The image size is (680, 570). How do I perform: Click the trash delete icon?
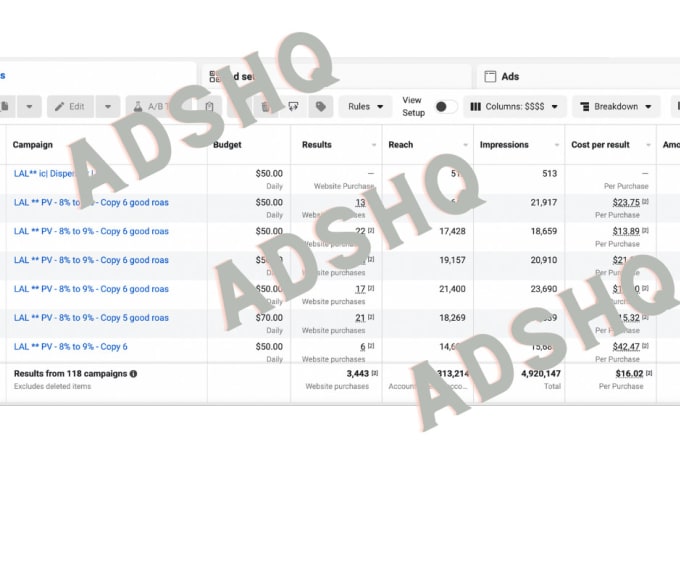[266, 107]
